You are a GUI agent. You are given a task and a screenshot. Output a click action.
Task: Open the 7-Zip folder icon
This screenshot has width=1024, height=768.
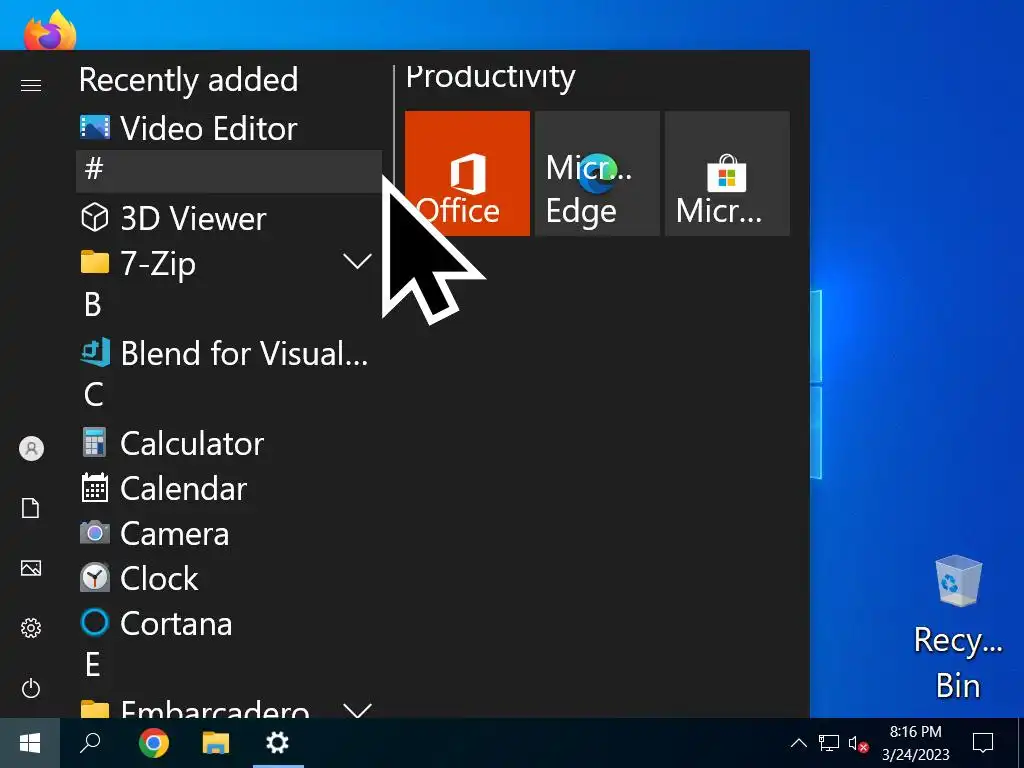click(95, 263)
